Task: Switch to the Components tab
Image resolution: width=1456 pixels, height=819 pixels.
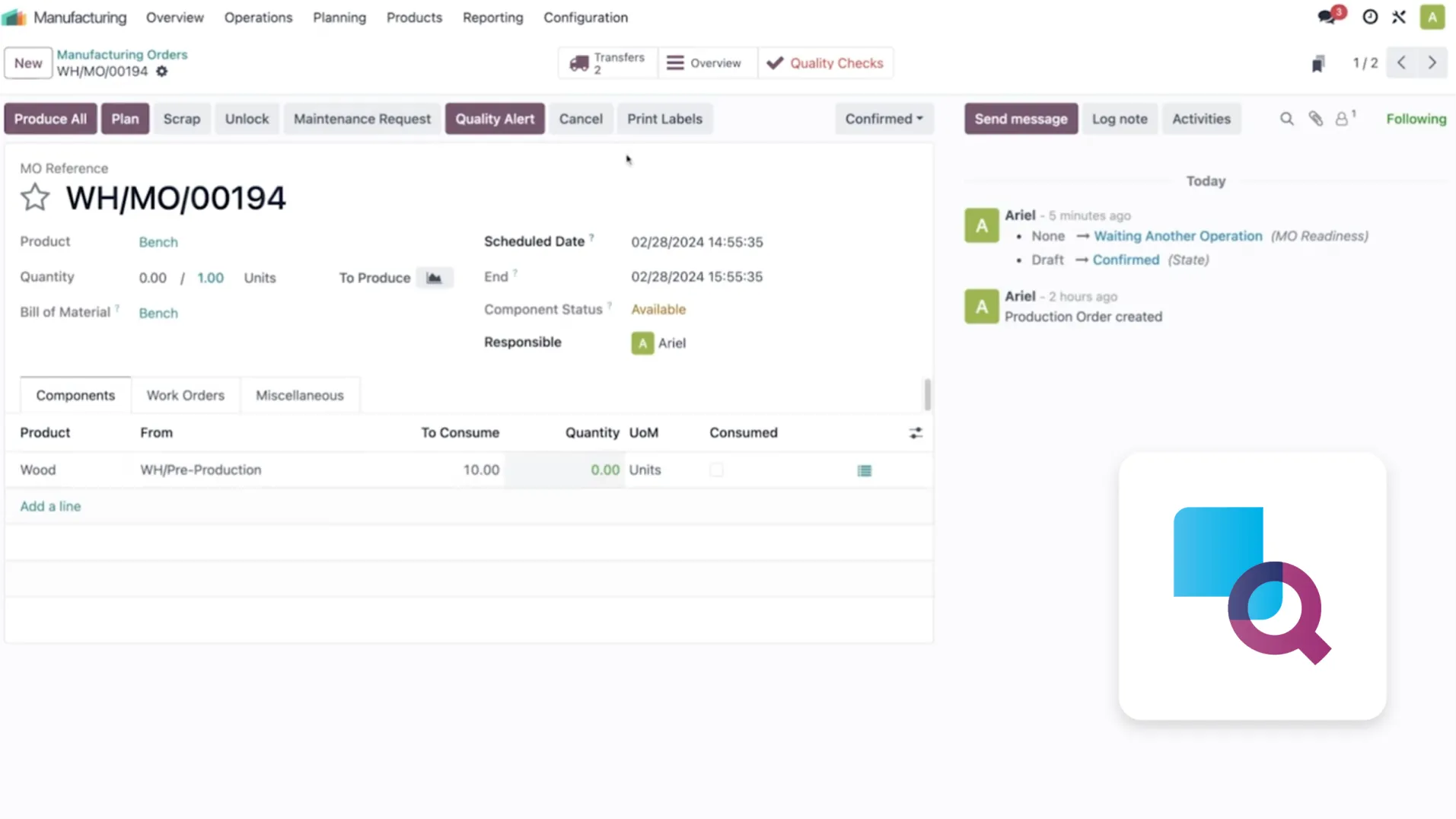Action: coord(75,395)
